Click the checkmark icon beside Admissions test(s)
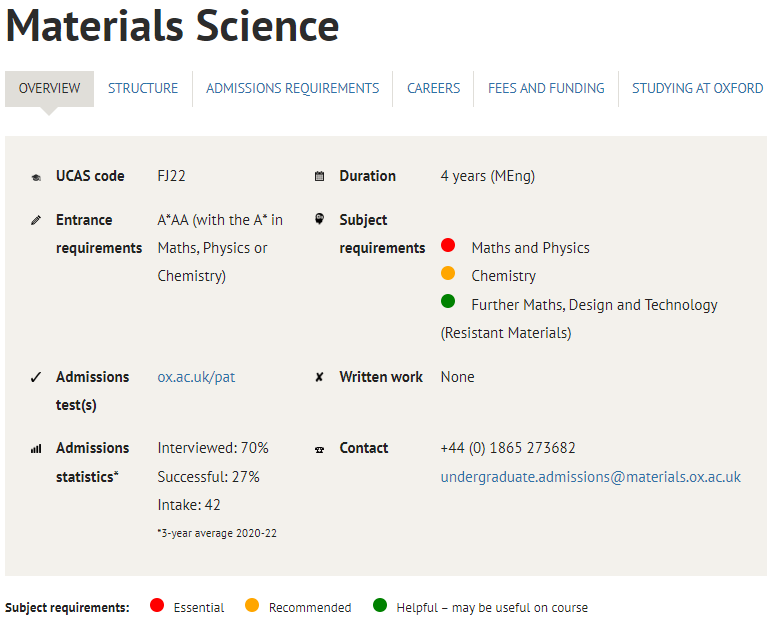Screen dimensions: 773x624 (36, 377)
